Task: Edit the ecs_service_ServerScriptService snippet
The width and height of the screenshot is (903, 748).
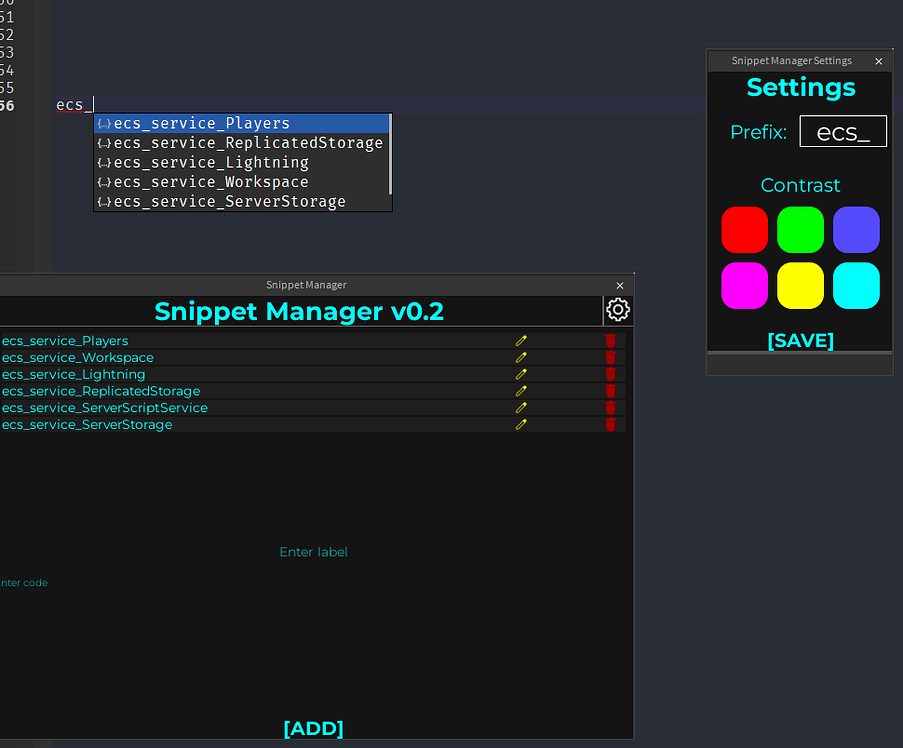Action: (520, 407)
